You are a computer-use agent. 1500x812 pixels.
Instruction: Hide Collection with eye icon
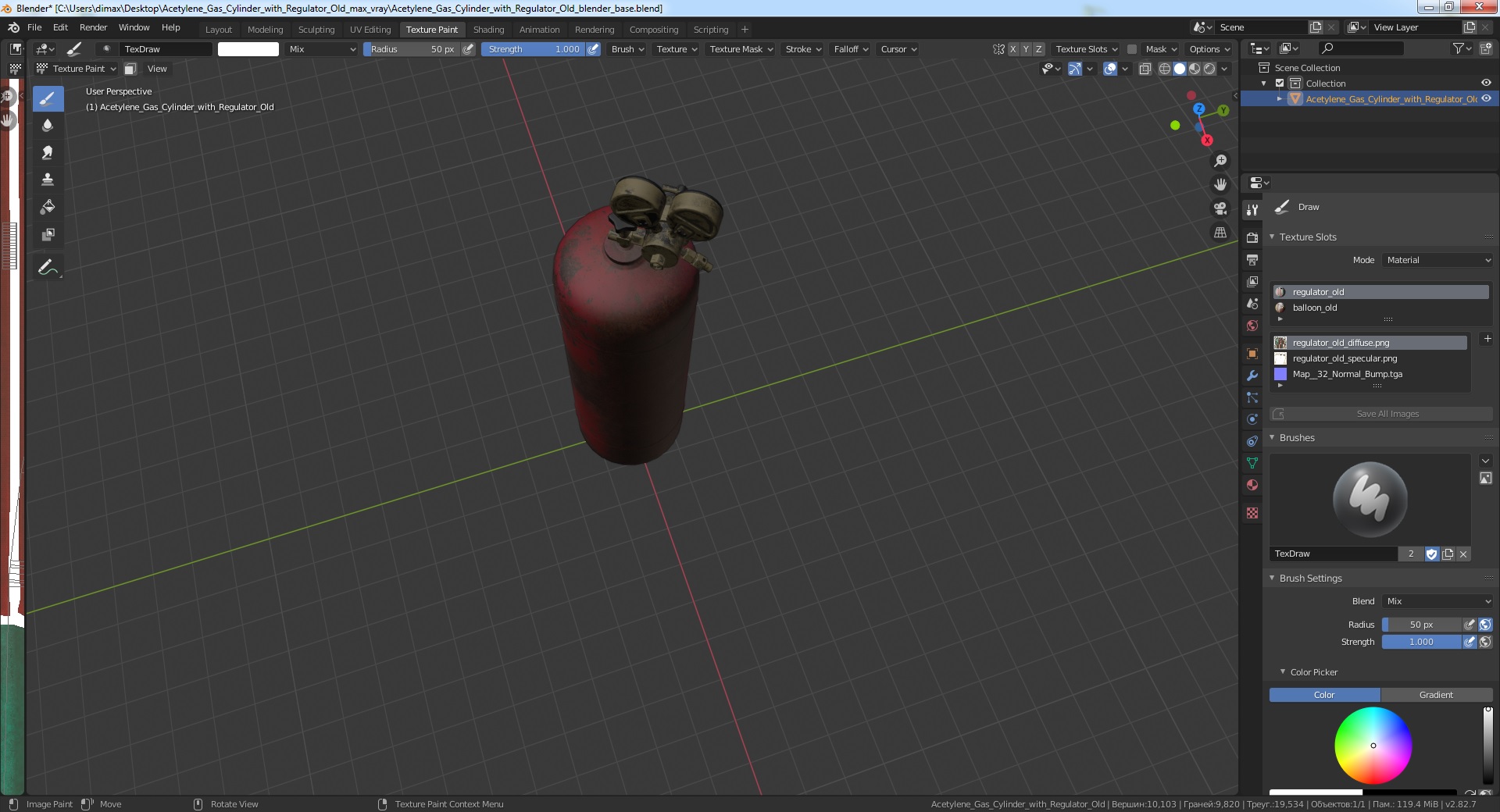pos(1486,84)
